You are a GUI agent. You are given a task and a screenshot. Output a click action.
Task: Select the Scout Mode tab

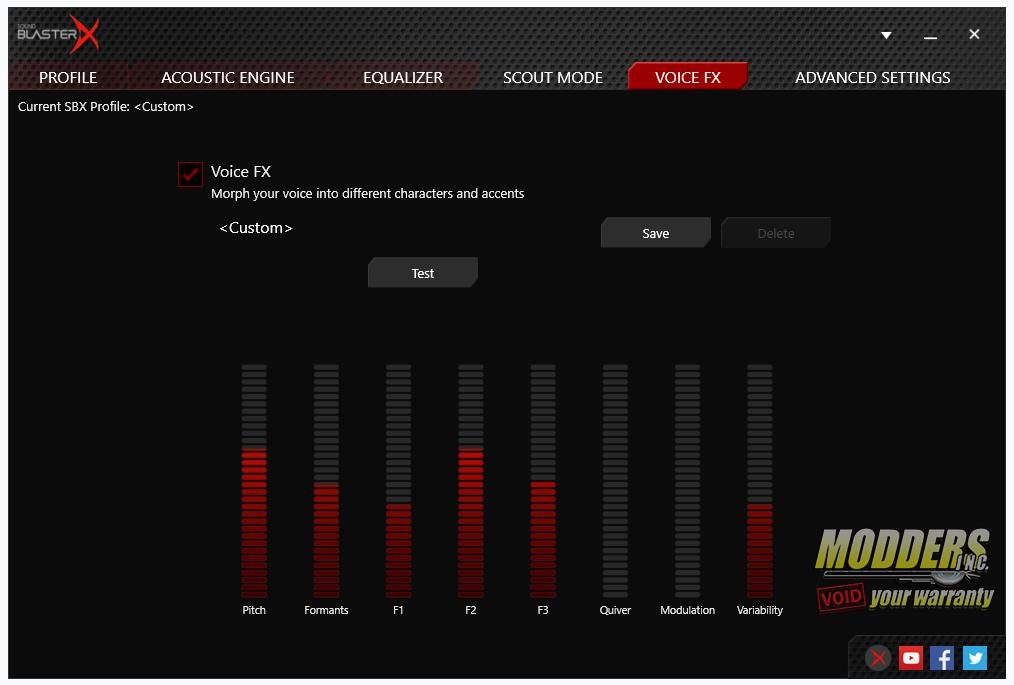[553, 77]
